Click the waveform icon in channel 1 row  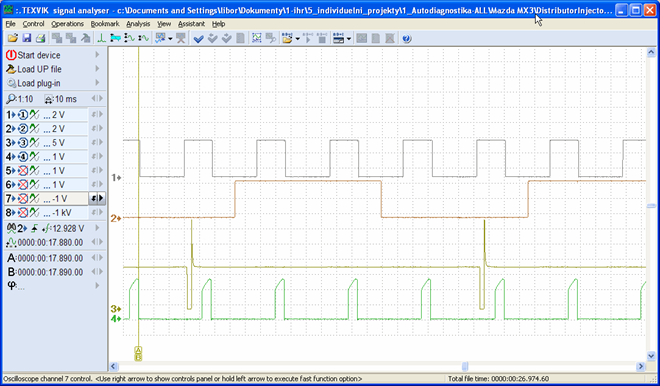point(35,114)
